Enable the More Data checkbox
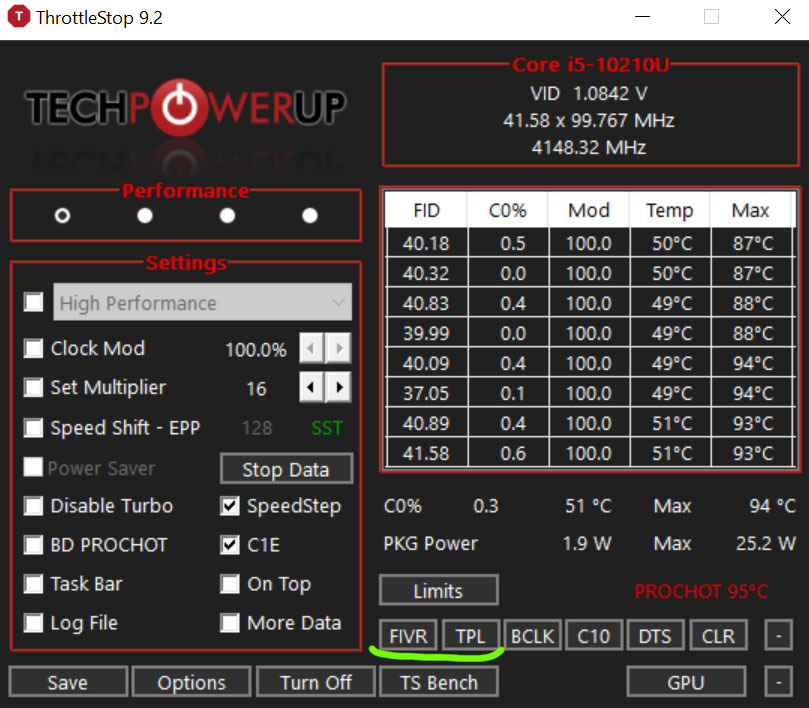809x708 pixels. click(x=230, y=623)
